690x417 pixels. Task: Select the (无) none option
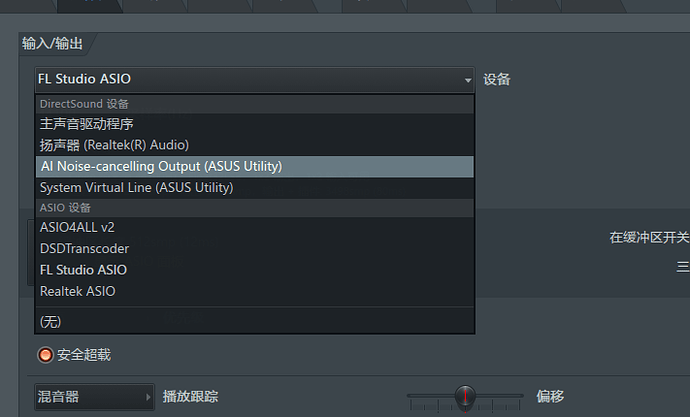tap(49, 320)
